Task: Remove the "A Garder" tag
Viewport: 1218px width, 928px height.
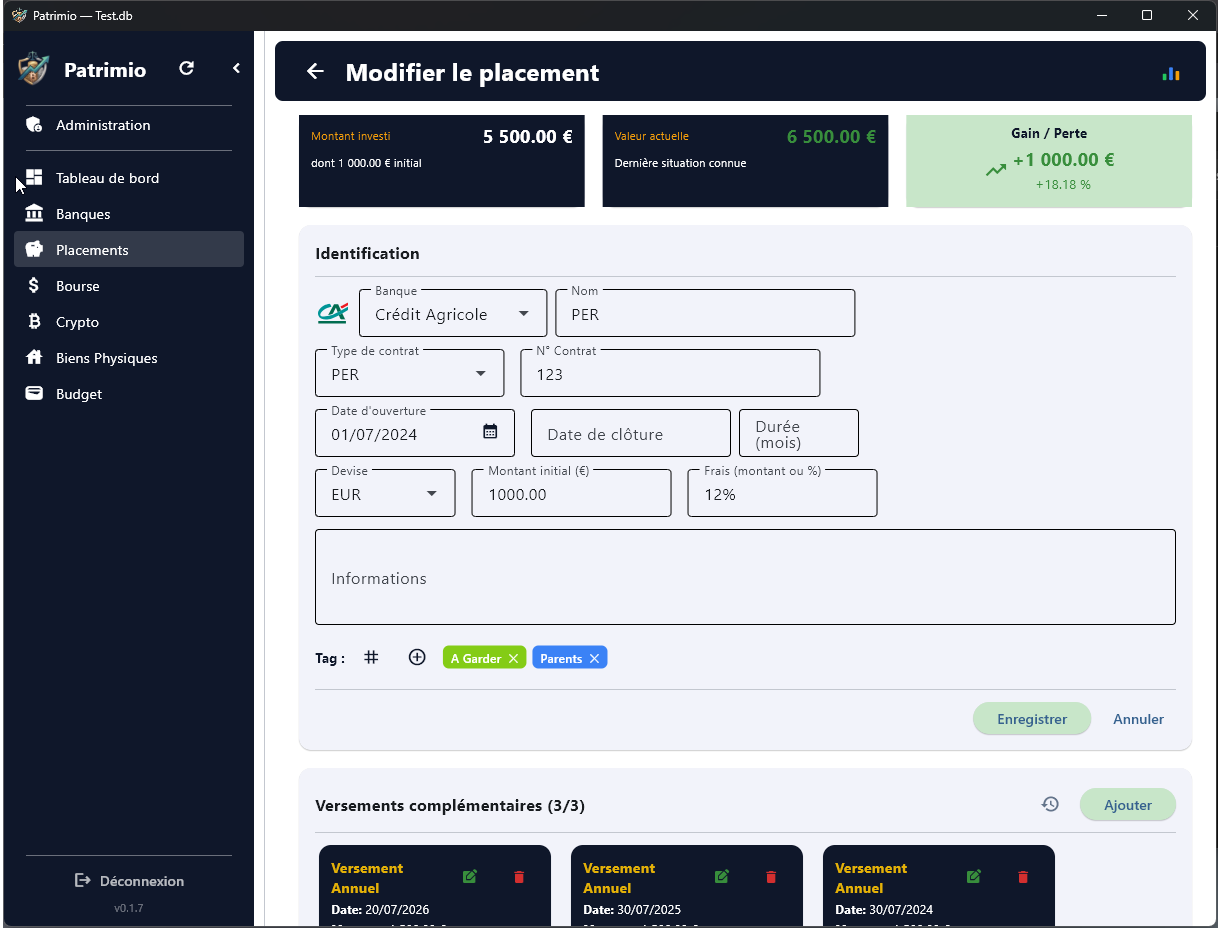Action: [513, 658]
